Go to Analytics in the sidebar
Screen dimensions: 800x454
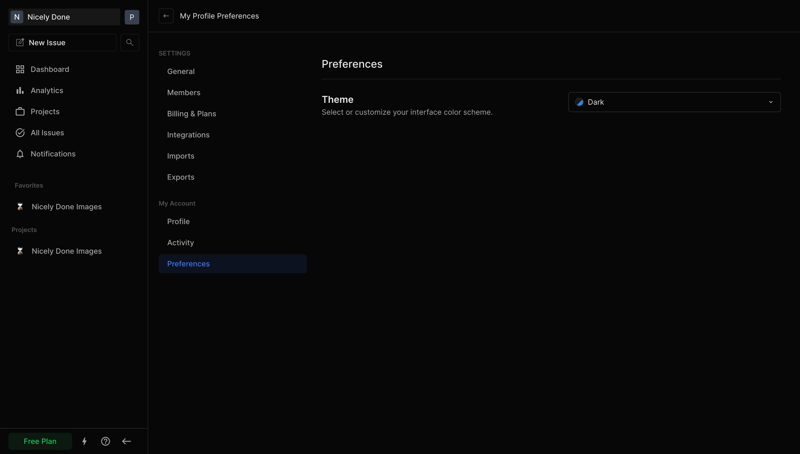(x=46, y=91)
